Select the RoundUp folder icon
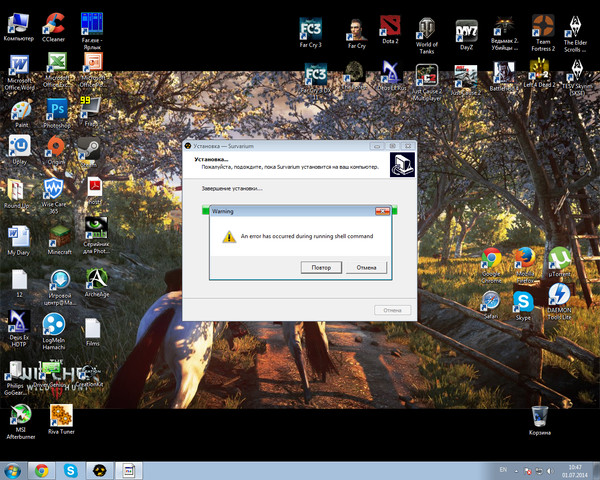 coord(16,193)
